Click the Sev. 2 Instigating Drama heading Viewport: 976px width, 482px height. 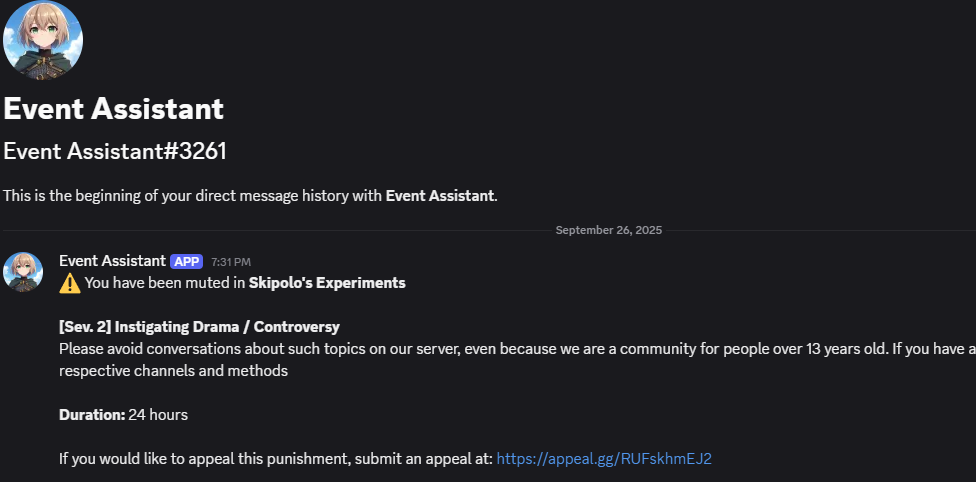(x=199, y=327)
